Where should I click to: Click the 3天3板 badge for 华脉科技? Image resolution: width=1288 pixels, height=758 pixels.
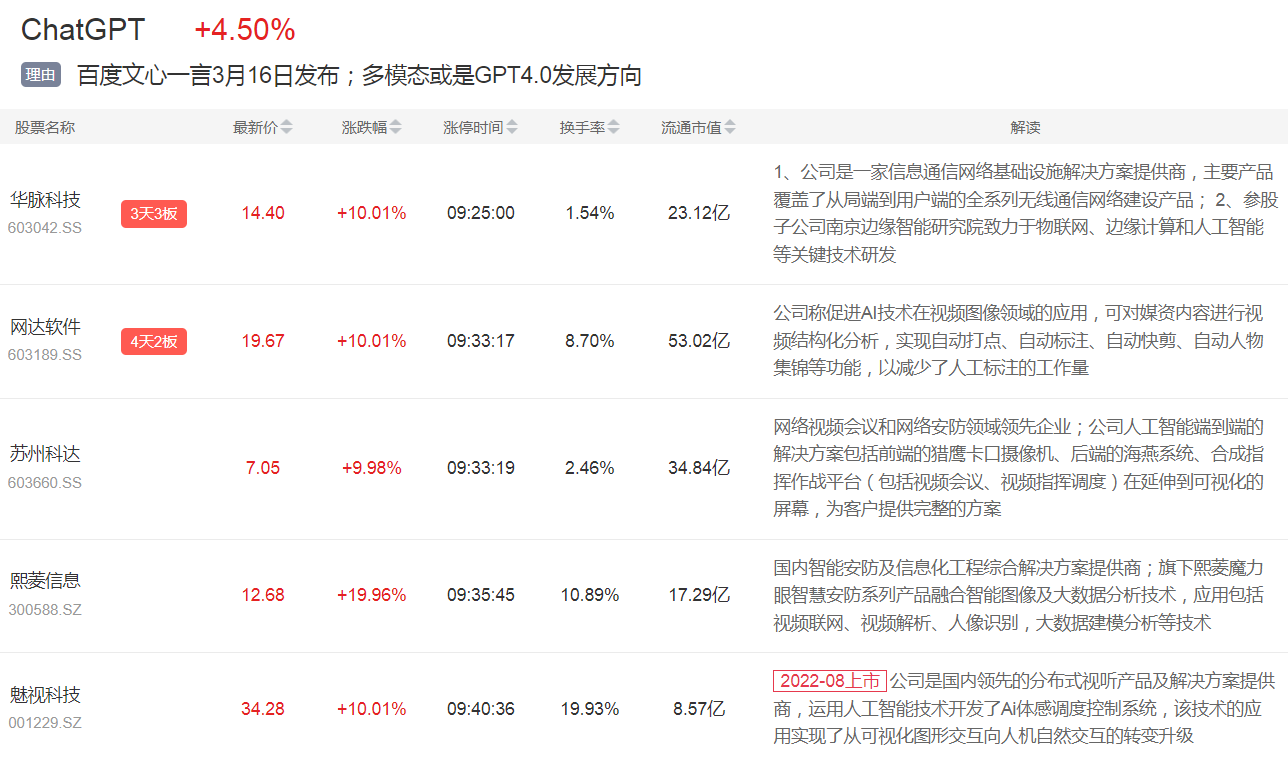[x=154, y=214]
